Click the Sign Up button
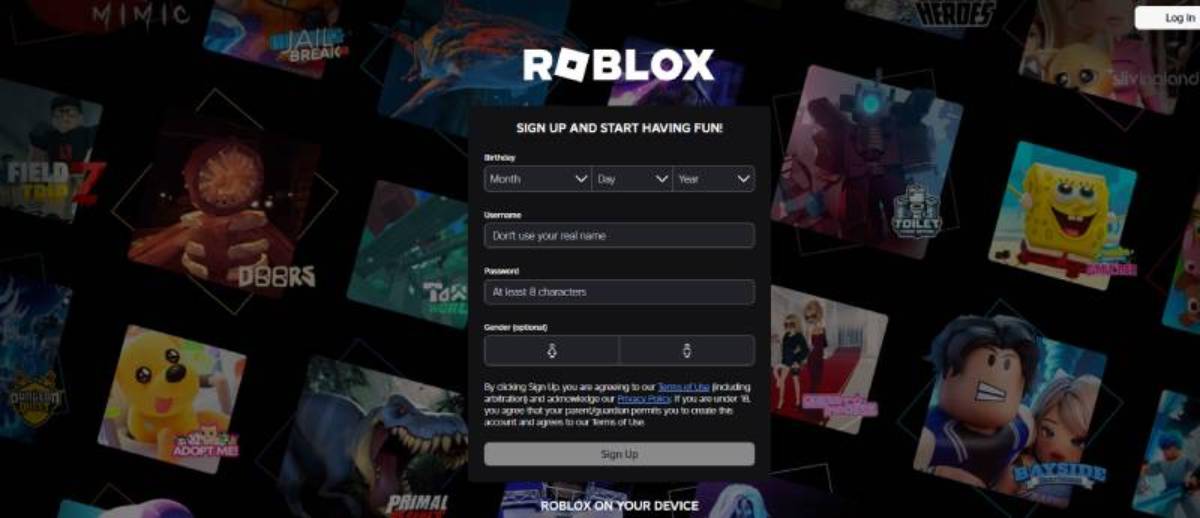 point(619,454)
